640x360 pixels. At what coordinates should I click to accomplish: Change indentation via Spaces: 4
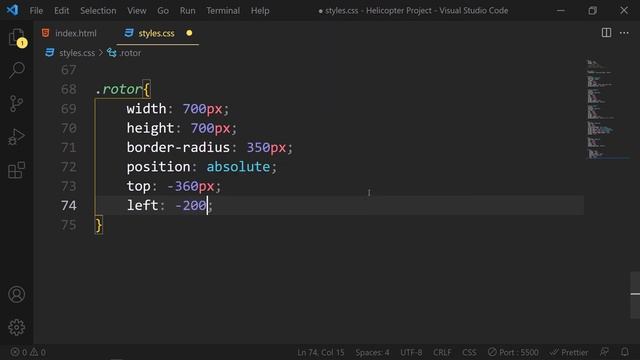pyautogui.click(x=372, y=352)
